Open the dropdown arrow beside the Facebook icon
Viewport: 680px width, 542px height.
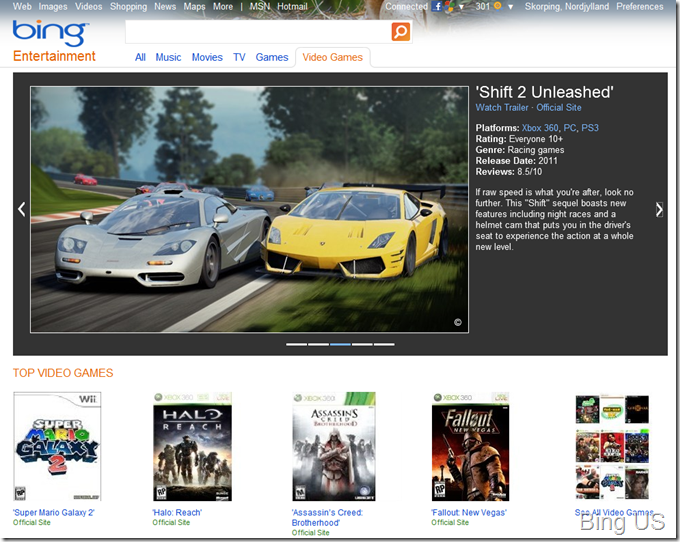[x=461, y=7]
